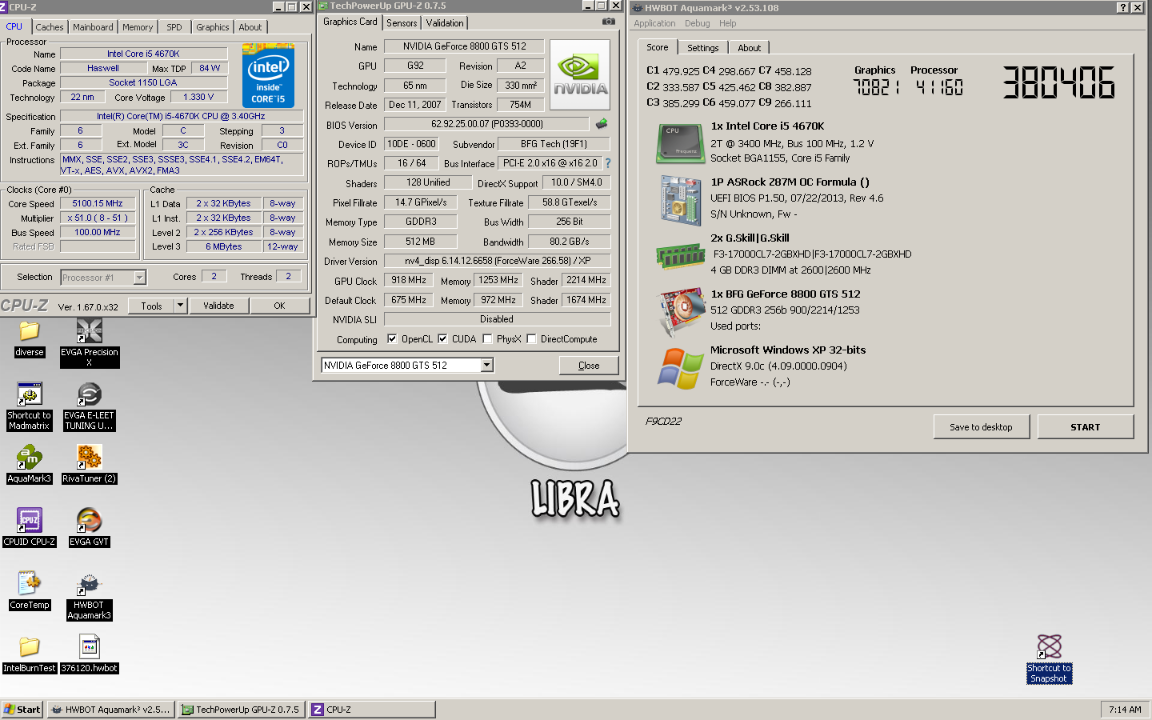Open CPUID CPU-Z desktop shortcut
The height and width of the screenshot is (720, 1152).
(x=29, y=528)
